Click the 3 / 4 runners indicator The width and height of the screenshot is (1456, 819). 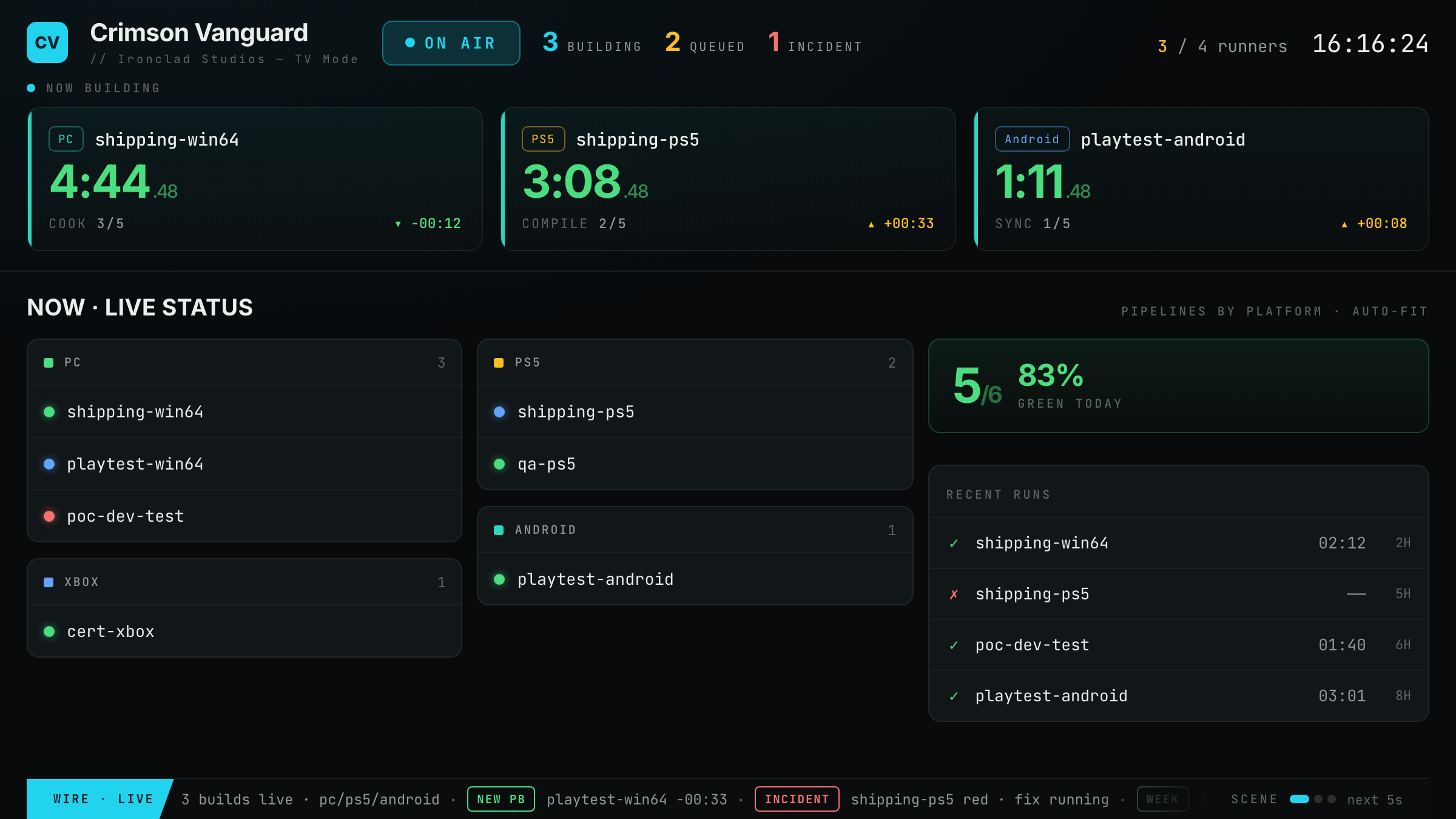click(x=1222, y=47)
